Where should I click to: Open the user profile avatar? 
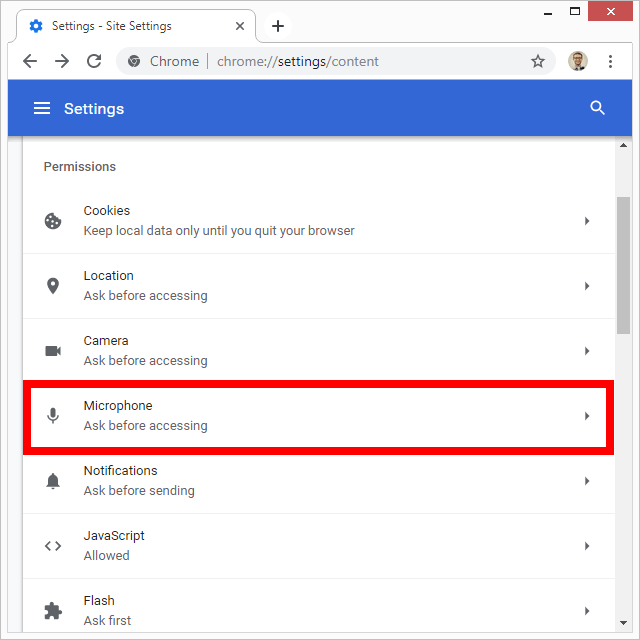point(578,61)
